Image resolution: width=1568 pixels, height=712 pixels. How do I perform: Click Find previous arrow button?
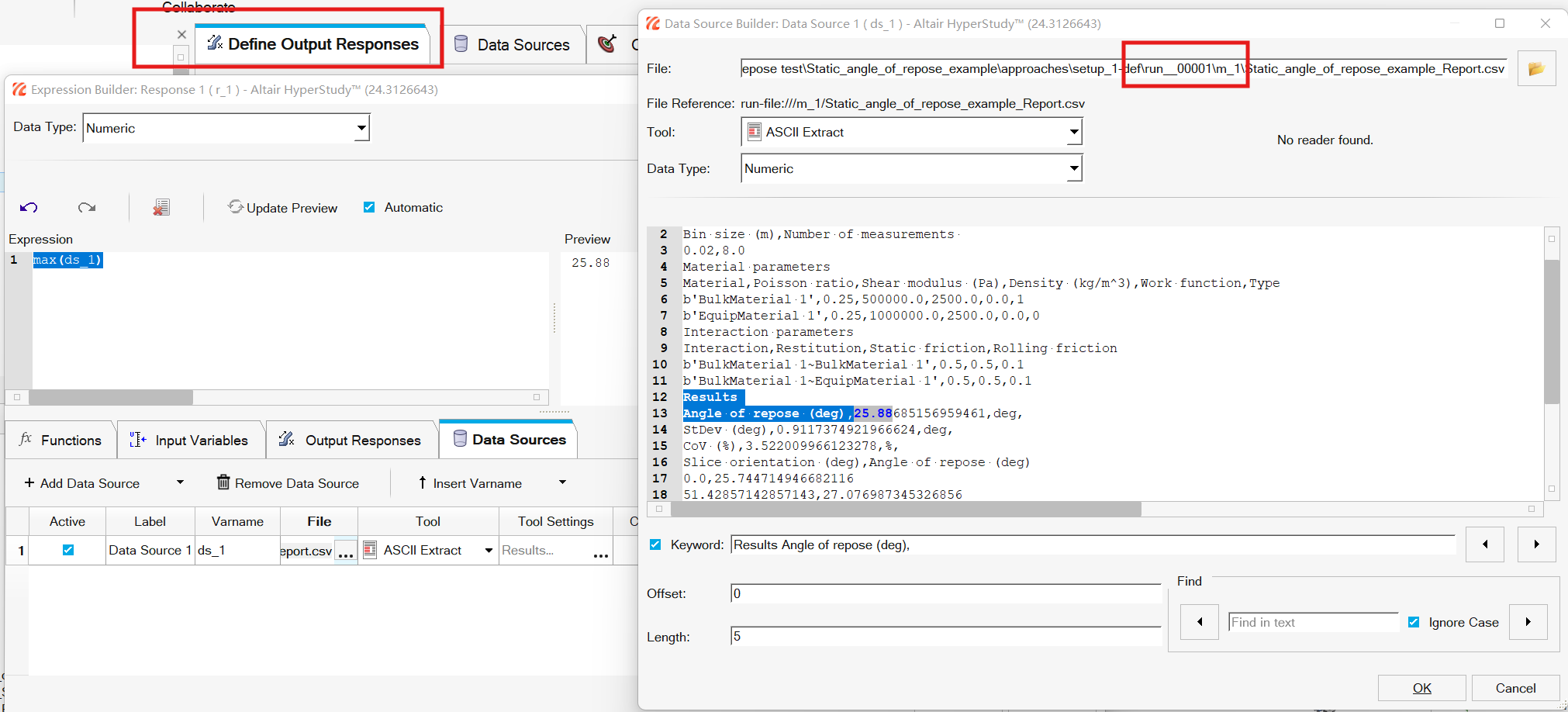(x=1200, y=622)
